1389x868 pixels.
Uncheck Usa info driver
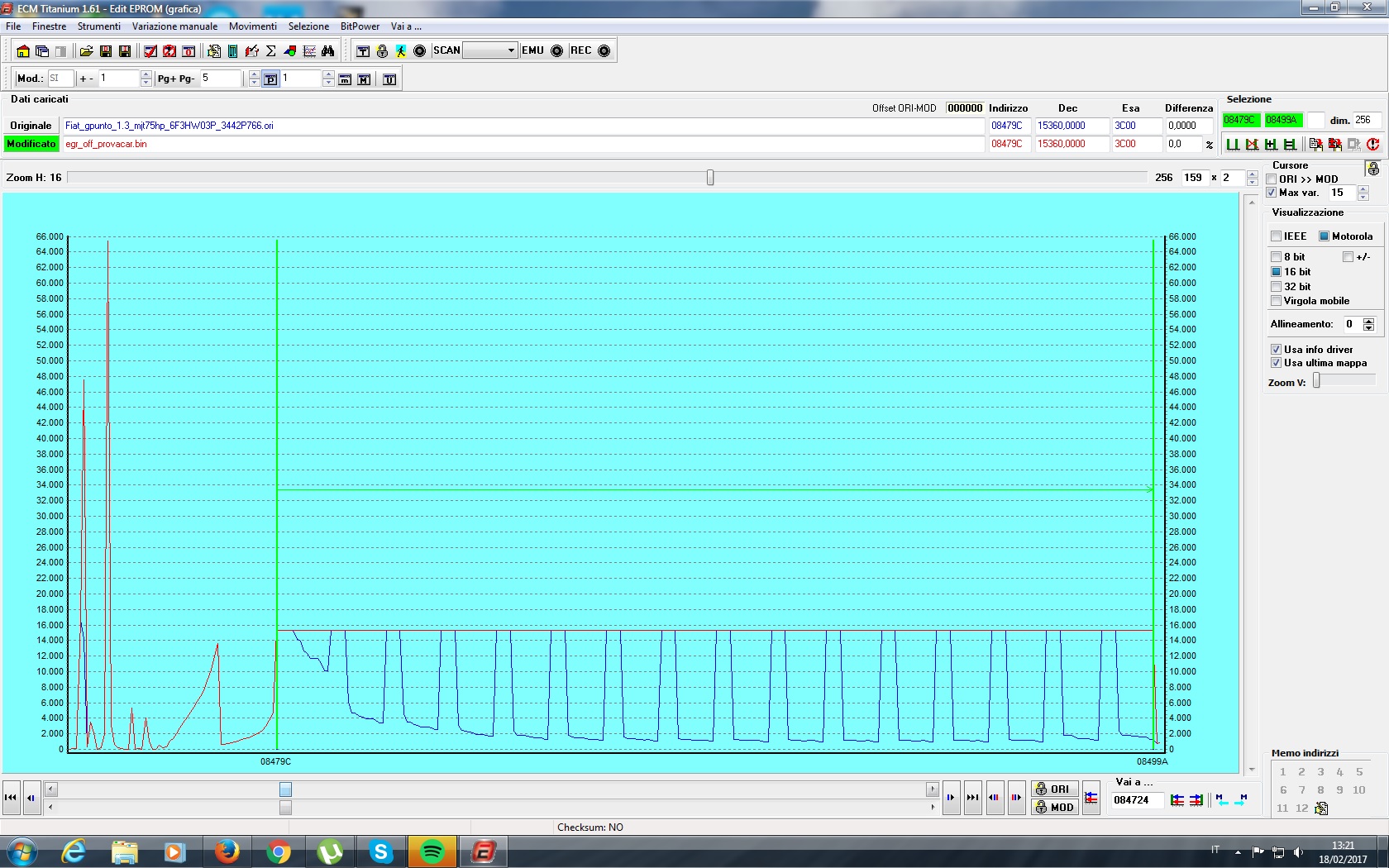pyautogui.click(x=1277, y=350)
